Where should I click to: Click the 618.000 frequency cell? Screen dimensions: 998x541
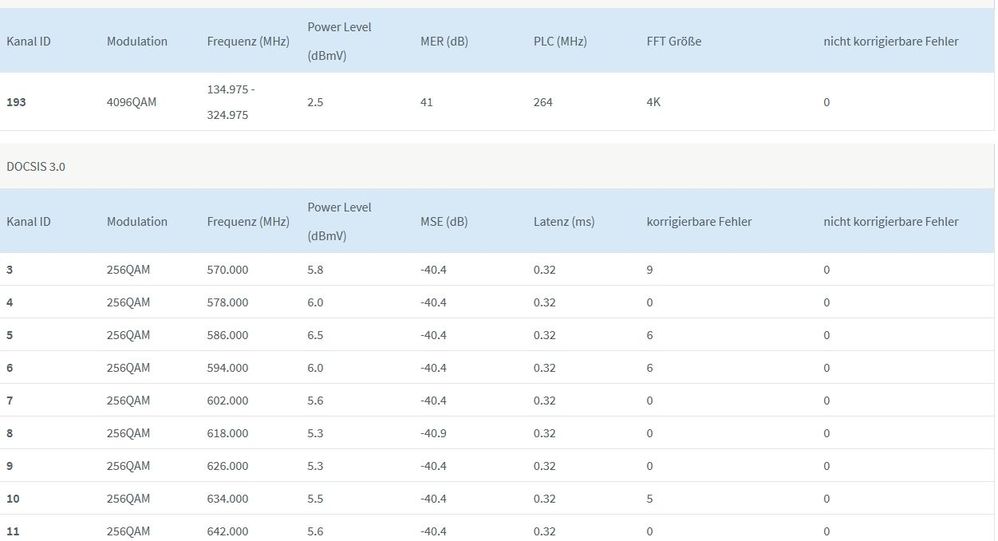[227, 433]
